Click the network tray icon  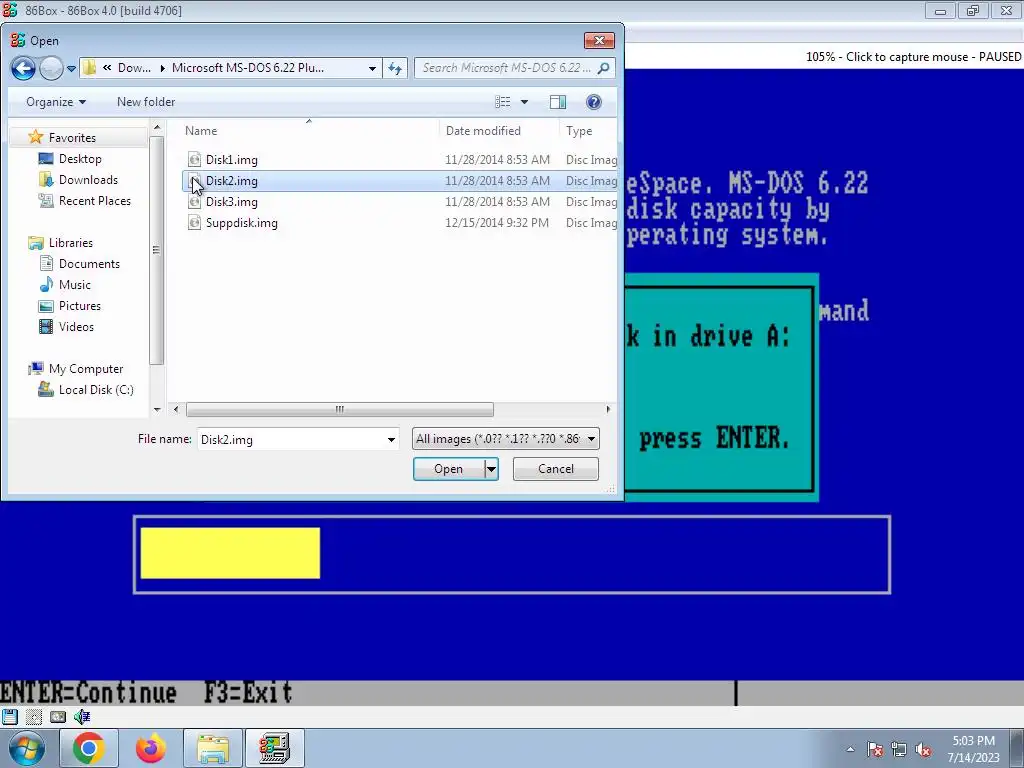[899, 750]
